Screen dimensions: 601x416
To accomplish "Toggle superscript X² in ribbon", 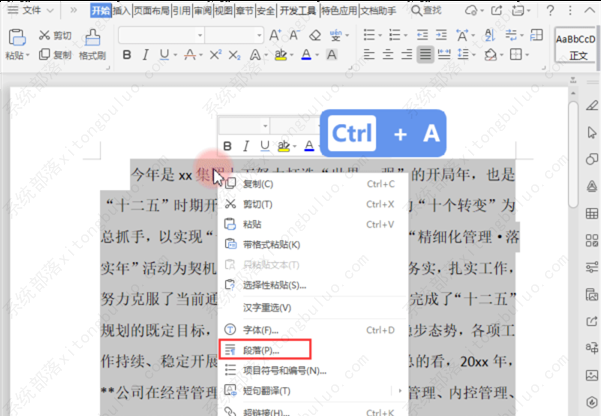I will (215, 55).
